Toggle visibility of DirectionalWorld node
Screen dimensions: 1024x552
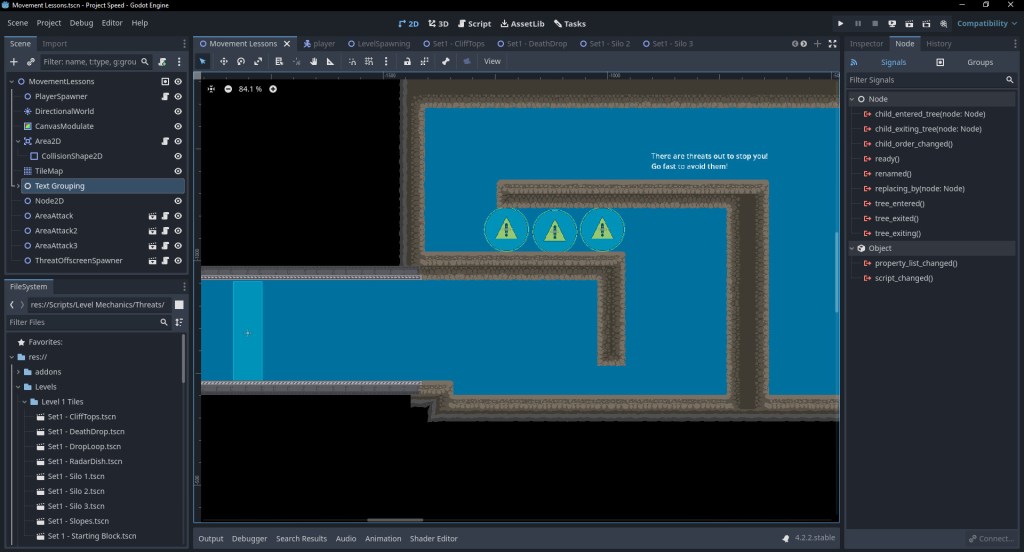[178, 112]
